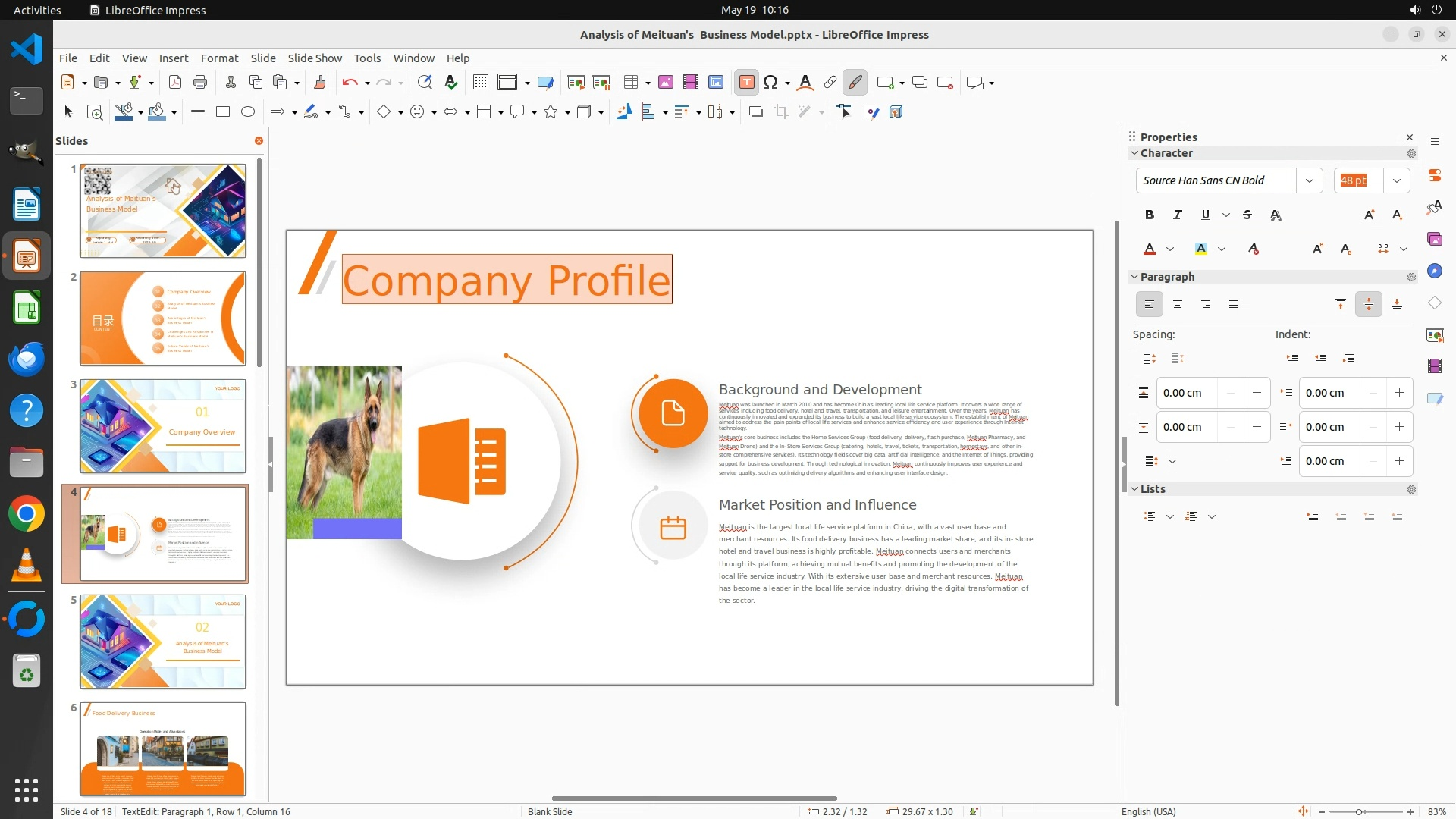Open Google Chrome from the dock

[x=27, y=515]
